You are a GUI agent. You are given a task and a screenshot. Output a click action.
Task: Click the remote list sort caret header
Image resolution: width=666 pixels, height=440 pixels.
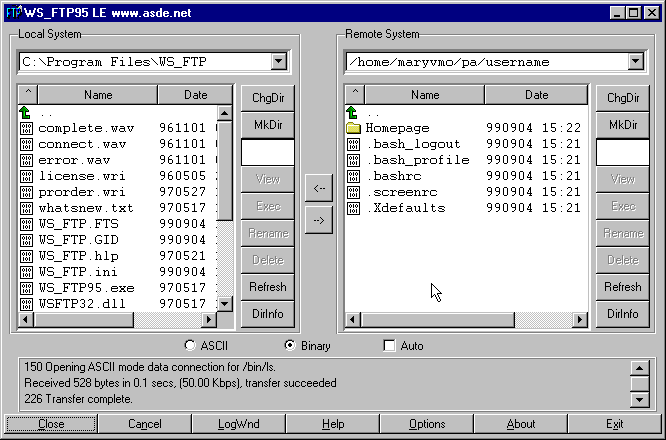(355, 94)
